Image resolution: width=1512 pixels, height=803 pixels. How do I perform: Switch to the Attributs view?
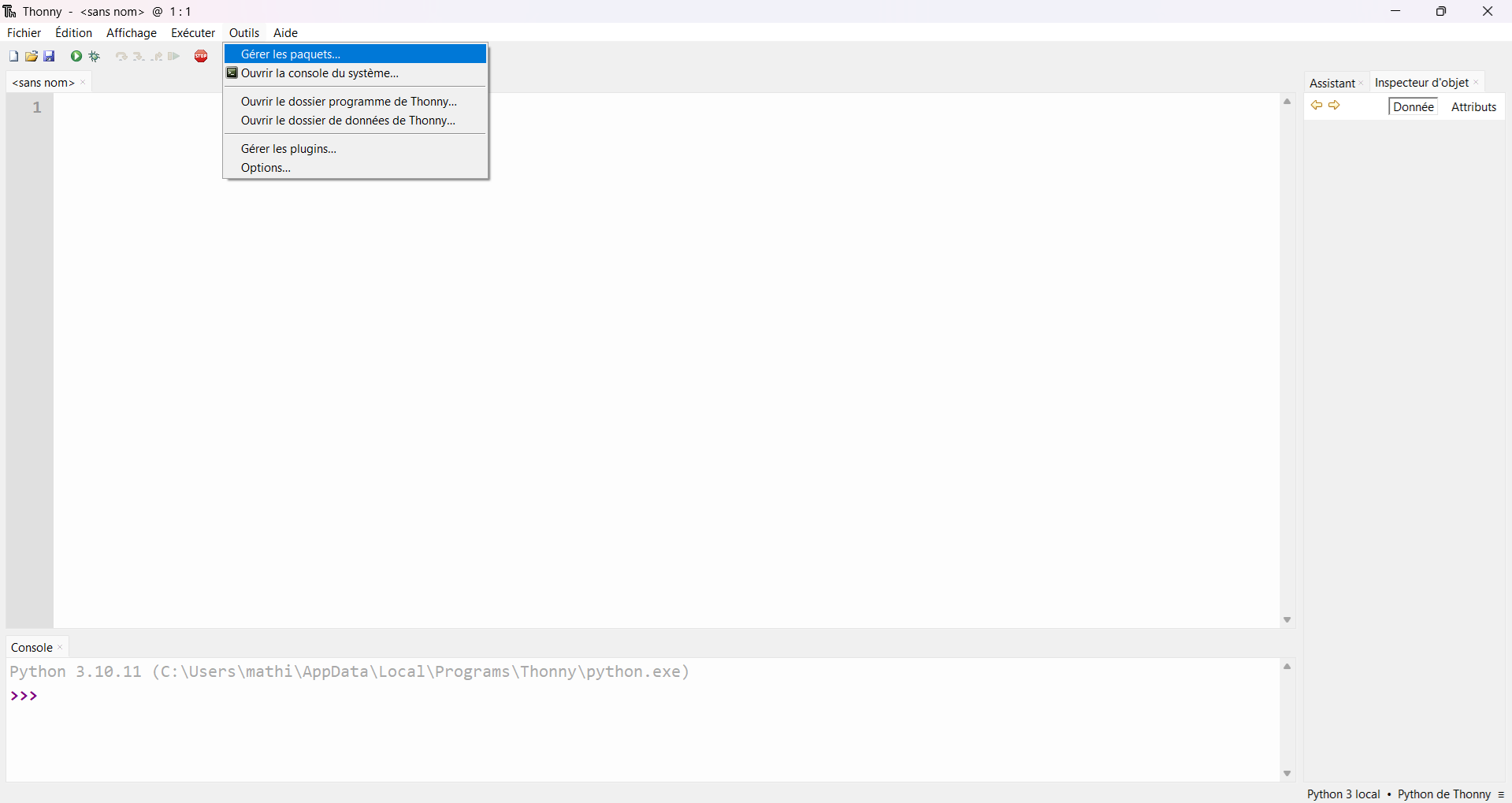(x=1473, y=107)
